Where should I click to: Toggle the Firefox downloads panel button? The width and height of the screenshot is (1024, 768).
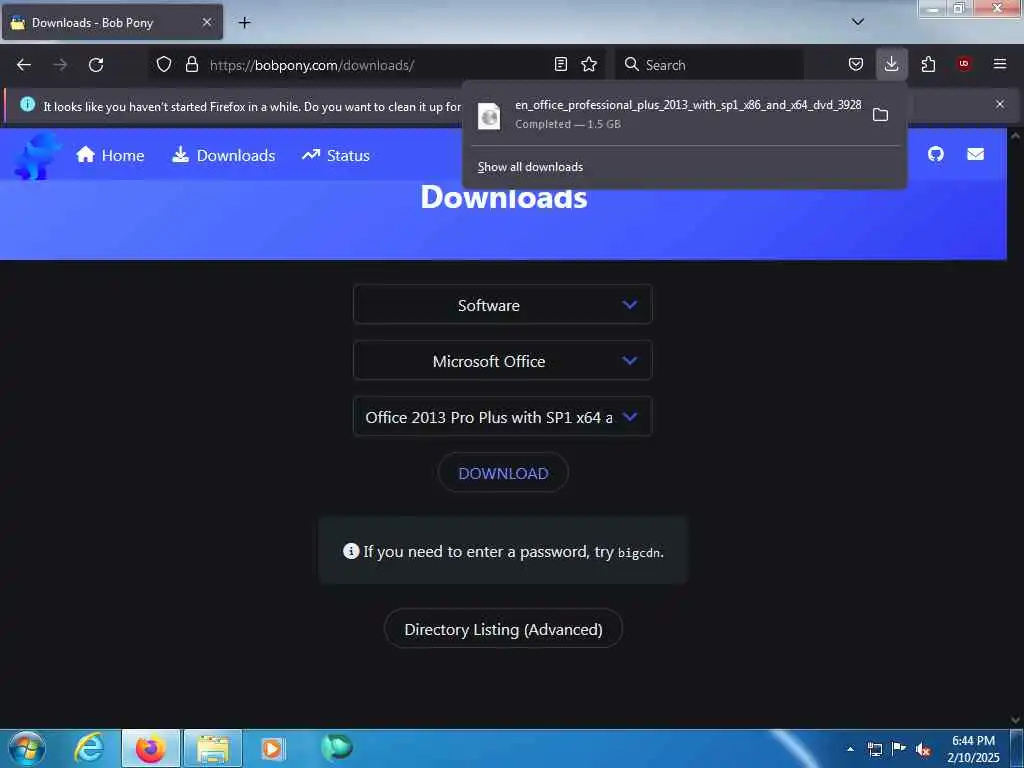(891, 65)
